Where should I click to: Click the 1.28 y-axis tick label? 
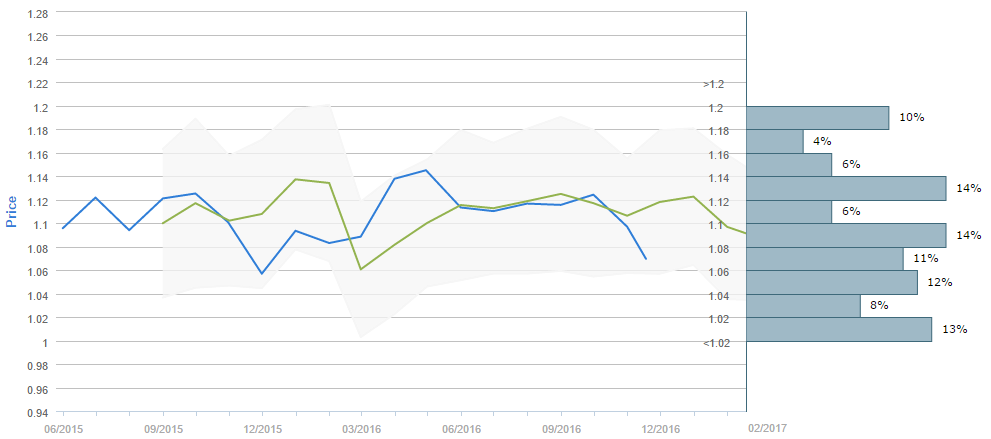tap(37, 13)
